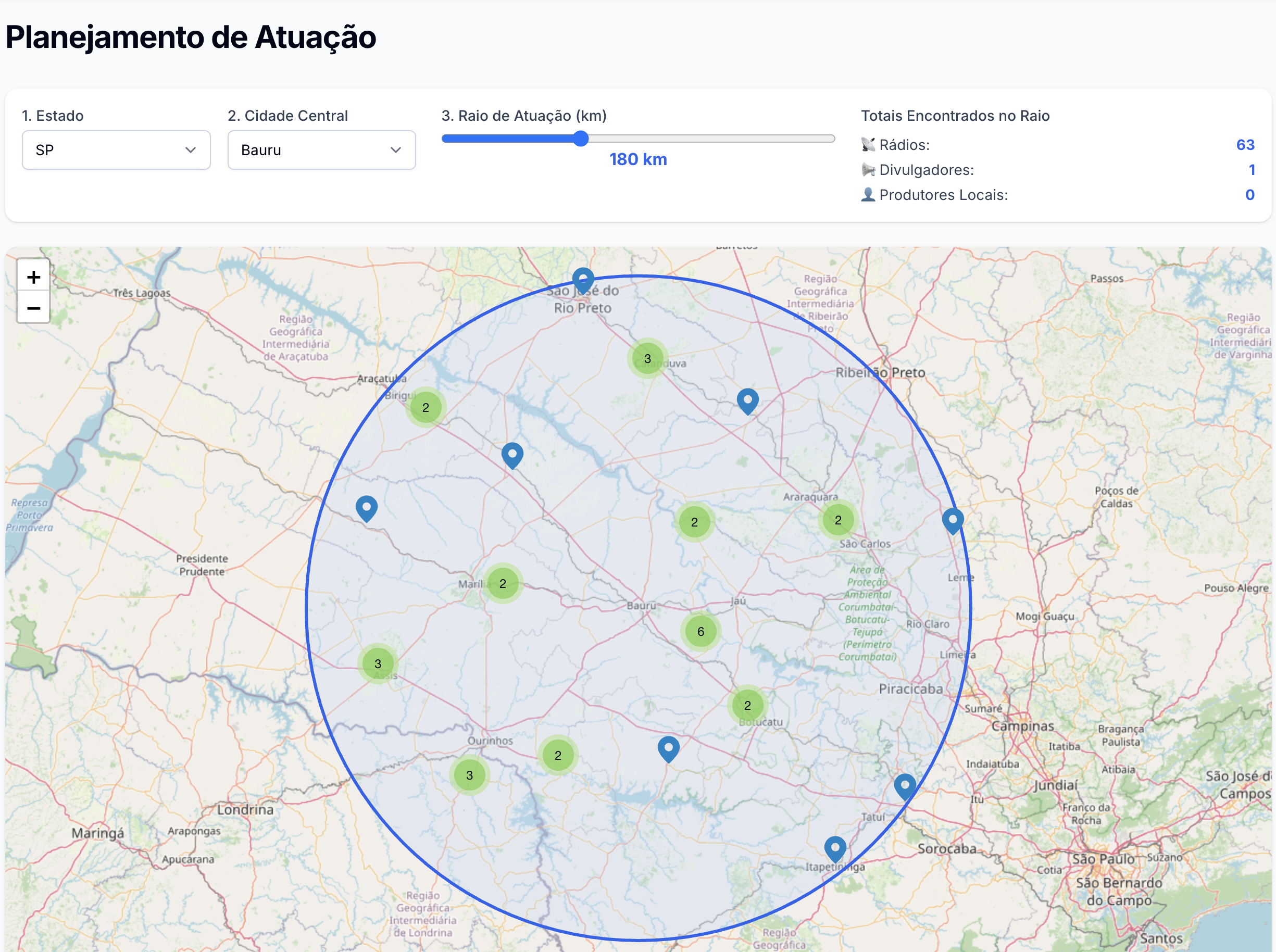Click the map zoom out minus button

(33, 308)
